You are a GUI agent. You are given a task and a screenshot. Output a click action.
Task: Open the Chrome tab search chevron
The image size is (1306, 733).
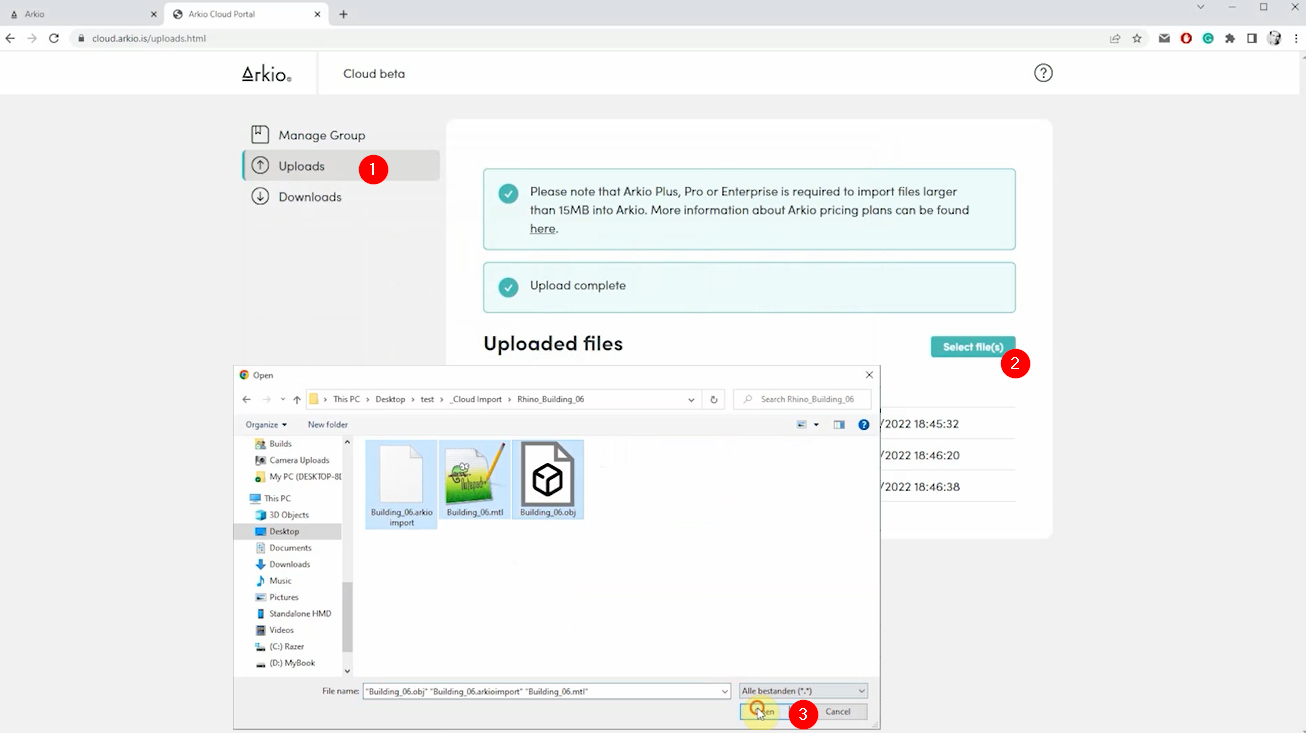pos(1201,7)
